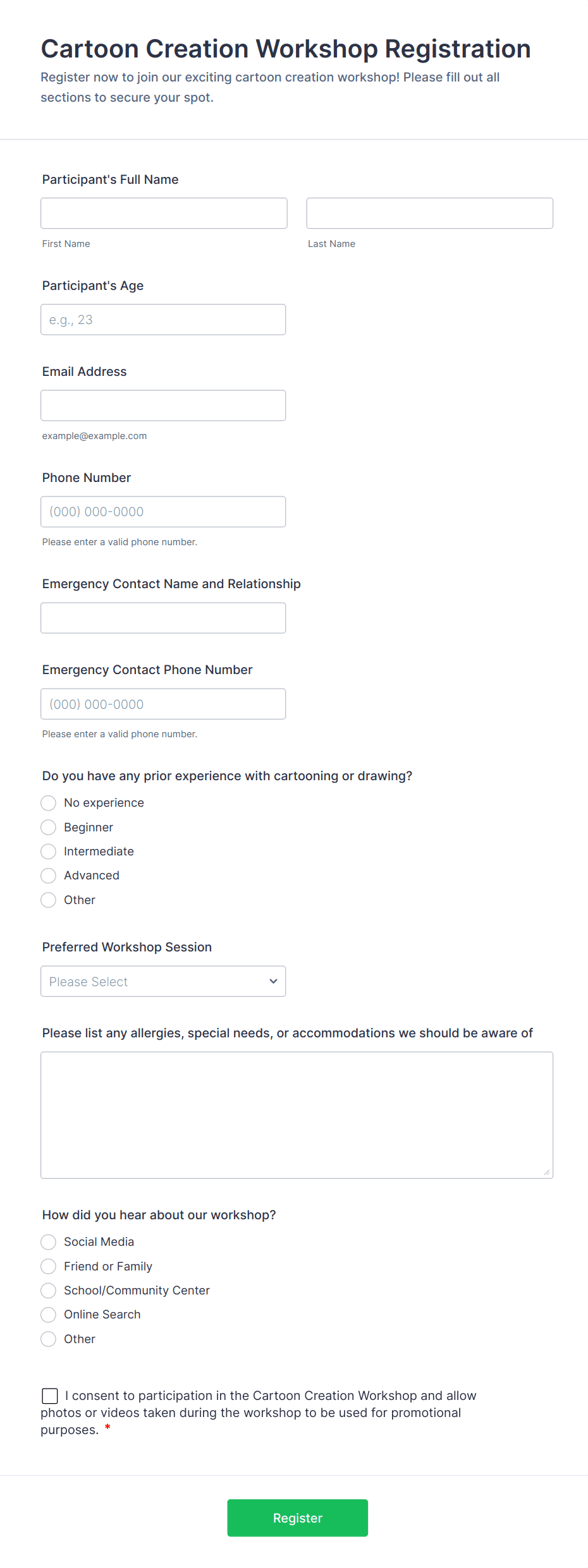The image size is (588, 1568).
Task: Pick 'School/Community Center' referral option
Action: tap(48, 1290)
